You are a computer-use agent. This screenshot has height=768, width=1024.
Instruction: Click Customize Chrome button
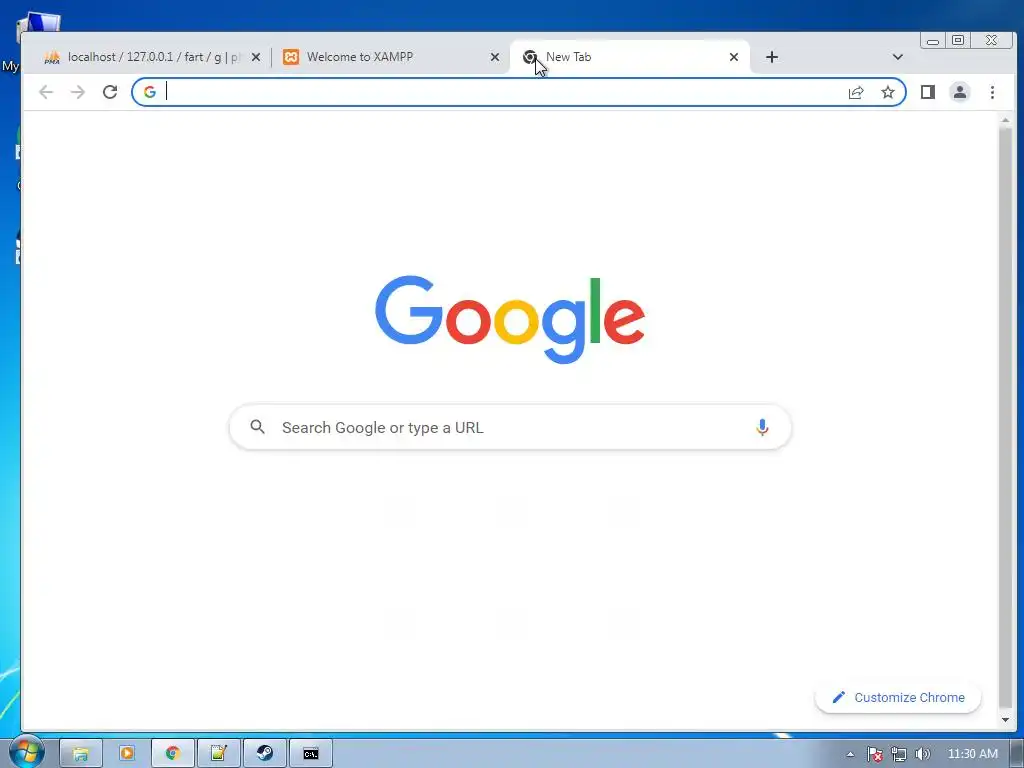898,697
